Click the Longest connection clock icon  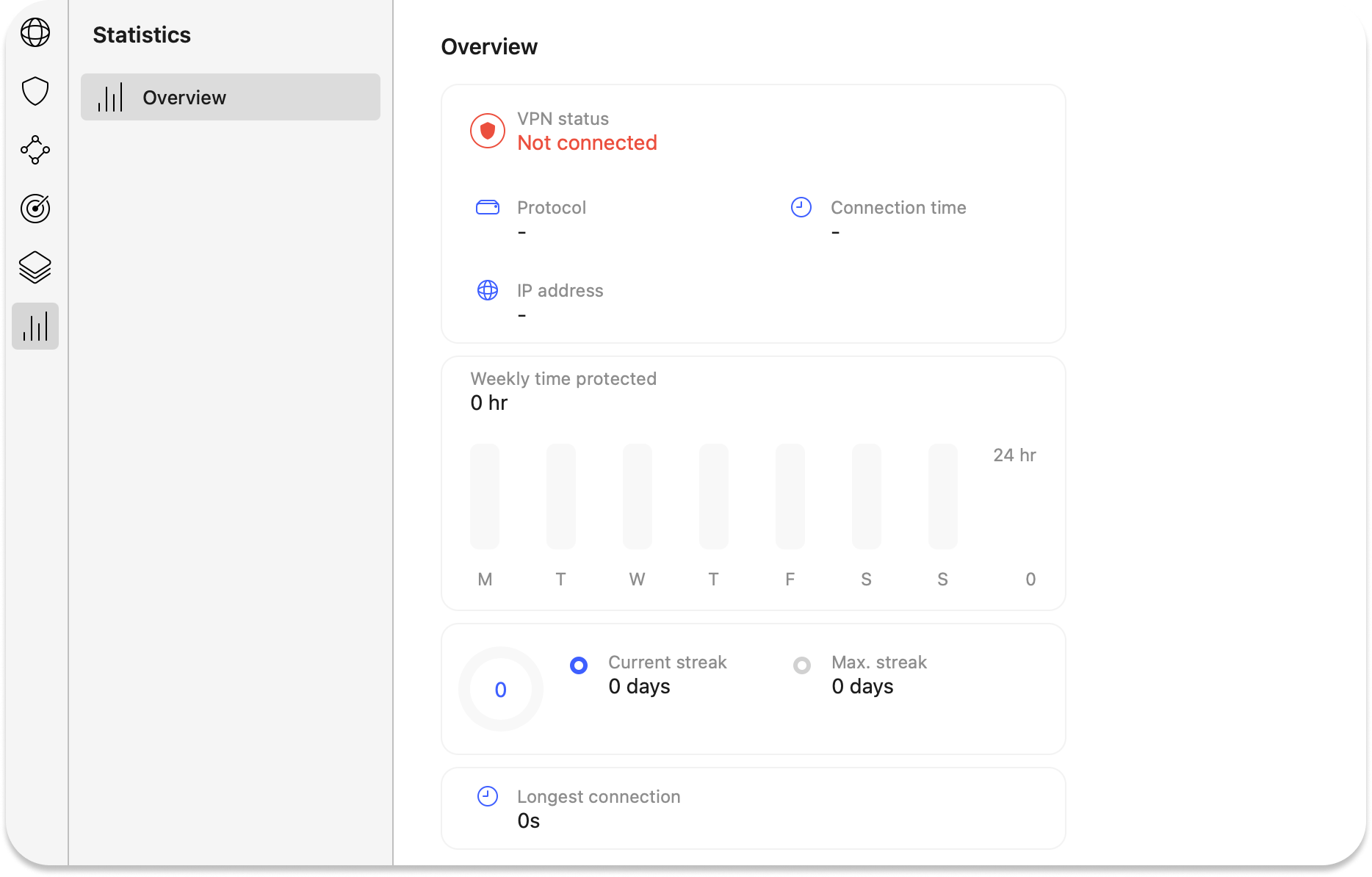click(488, 797)
